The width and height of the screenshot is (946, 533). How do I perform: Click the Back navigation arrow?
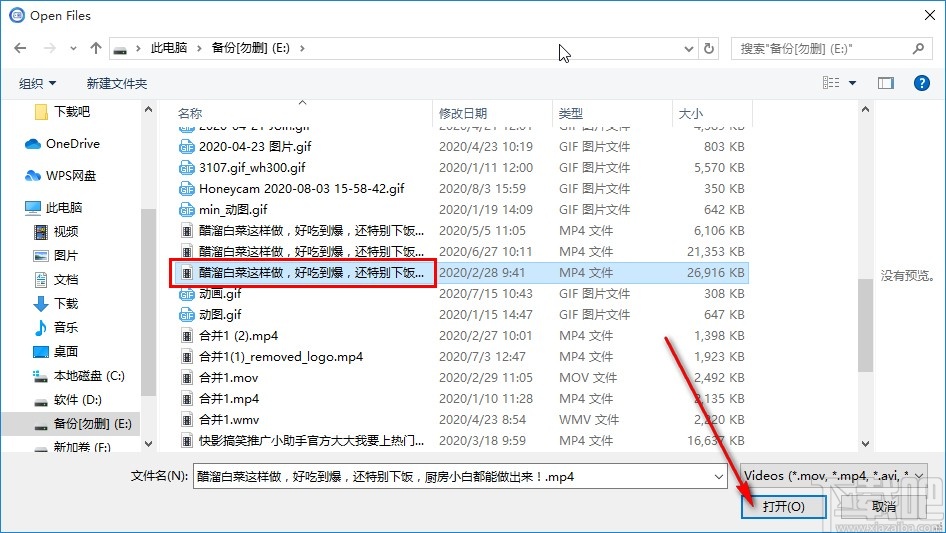point(20,48)
